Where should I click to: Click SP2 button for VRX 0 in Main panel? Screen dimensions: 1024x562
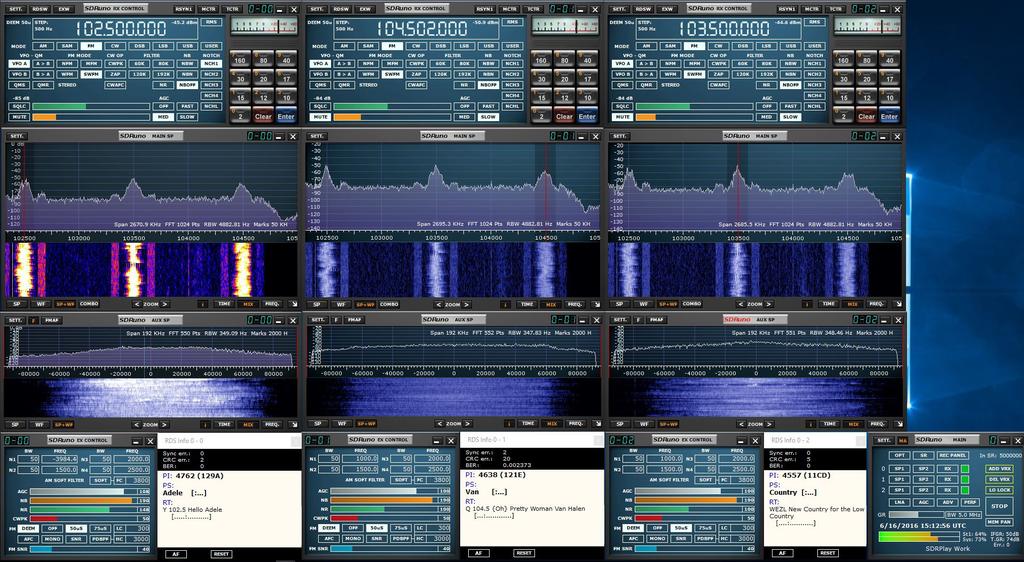pos(923,469)
